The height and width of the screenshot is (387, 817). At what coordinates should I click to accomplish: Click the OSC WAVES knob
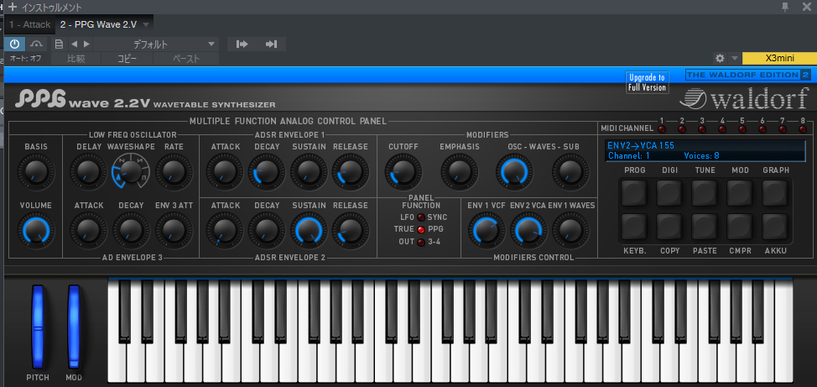(514, 171)
